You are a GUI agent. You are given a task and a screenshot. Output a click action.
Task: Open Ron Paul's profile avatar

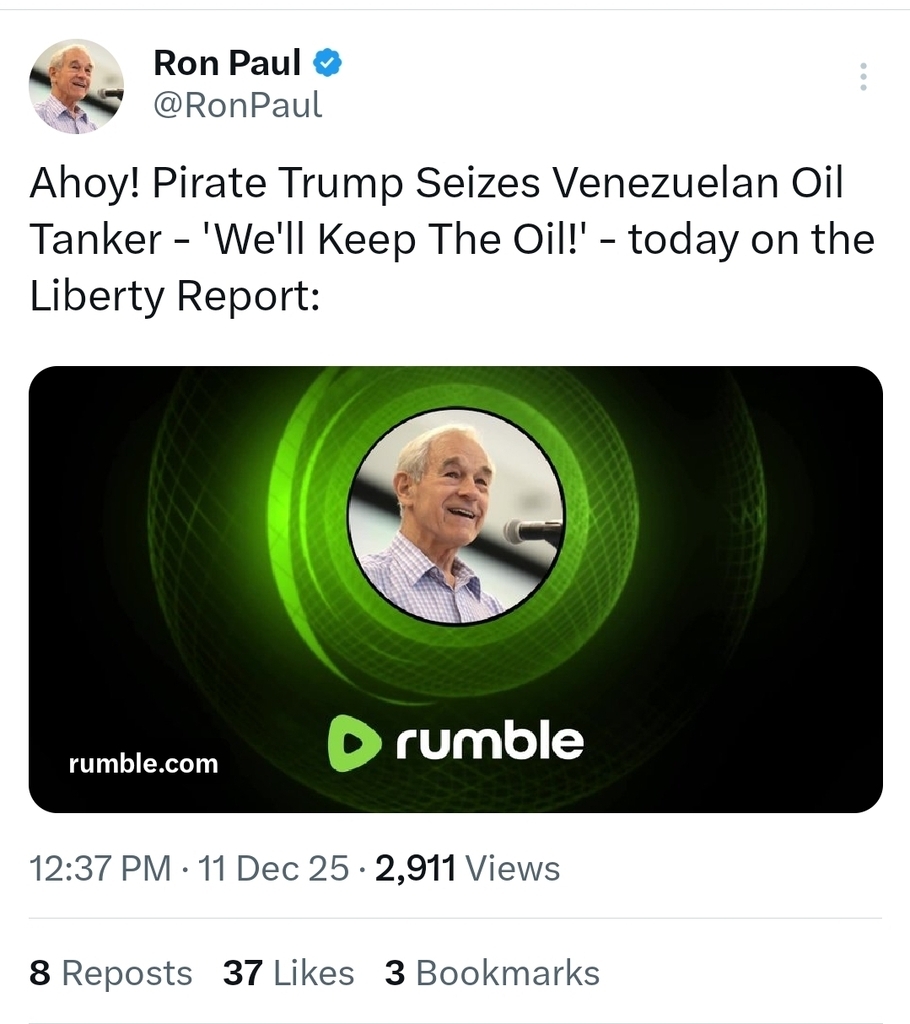click(76, 87)
